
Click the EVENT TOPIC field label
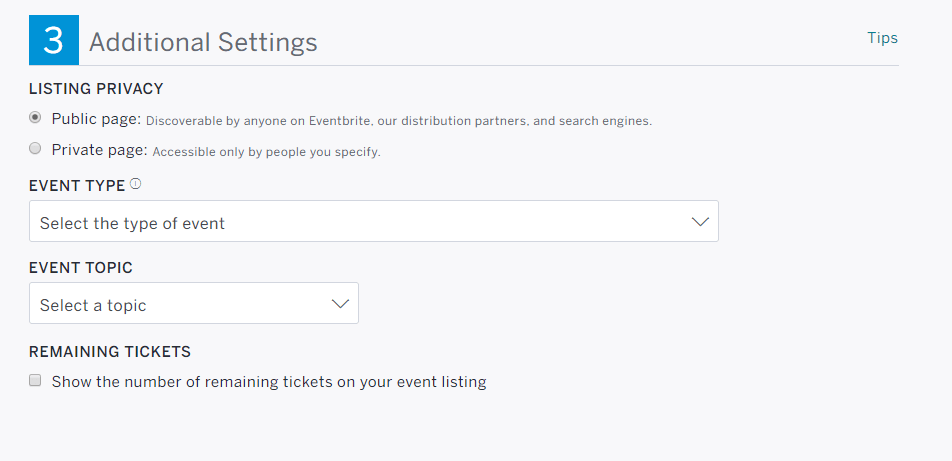coord(80,268)
